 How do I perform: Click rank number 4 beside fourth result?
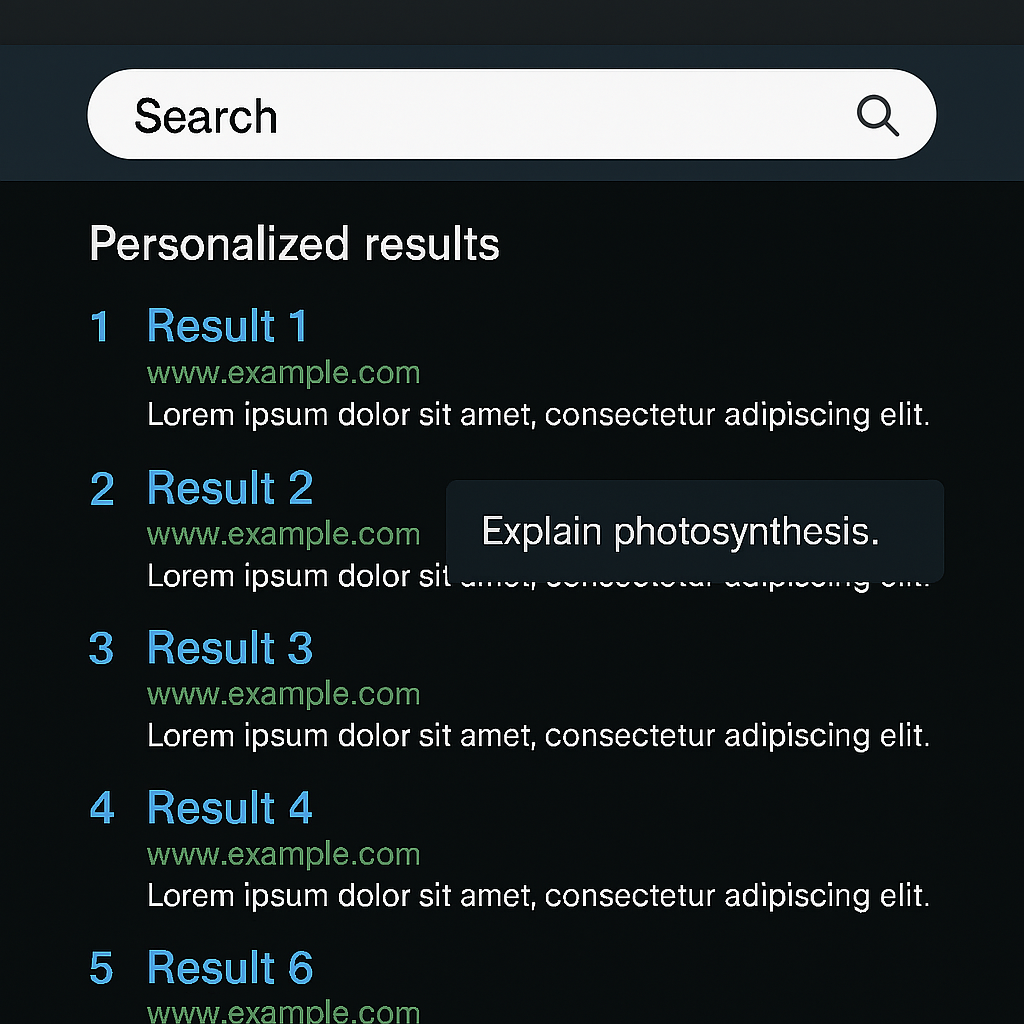pyautogui.click(x=102, y=809)
